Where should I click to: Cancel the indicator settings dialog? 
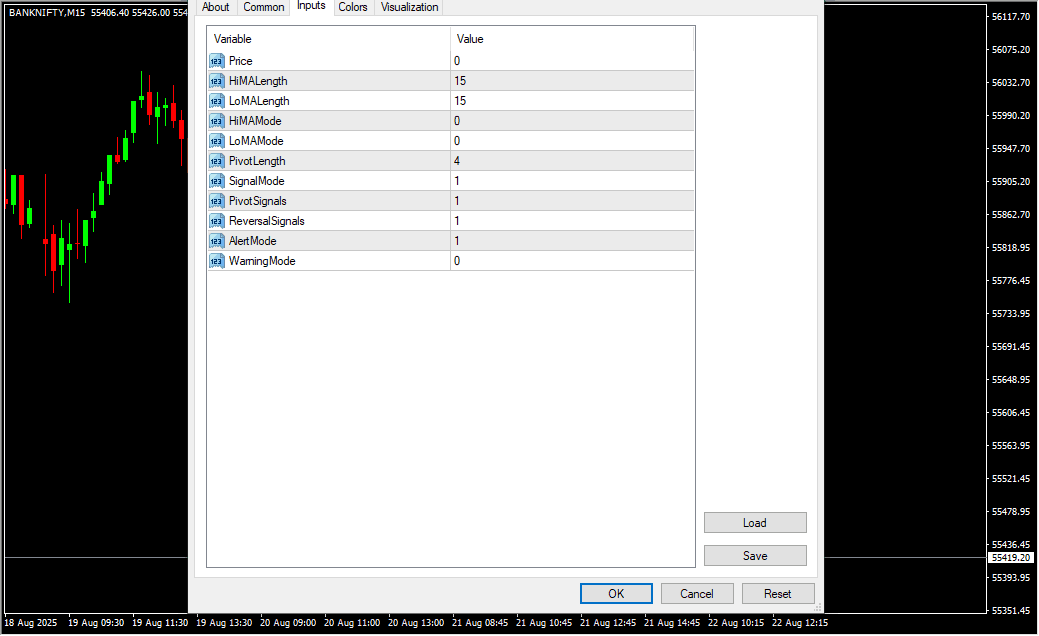pos(697,594)
